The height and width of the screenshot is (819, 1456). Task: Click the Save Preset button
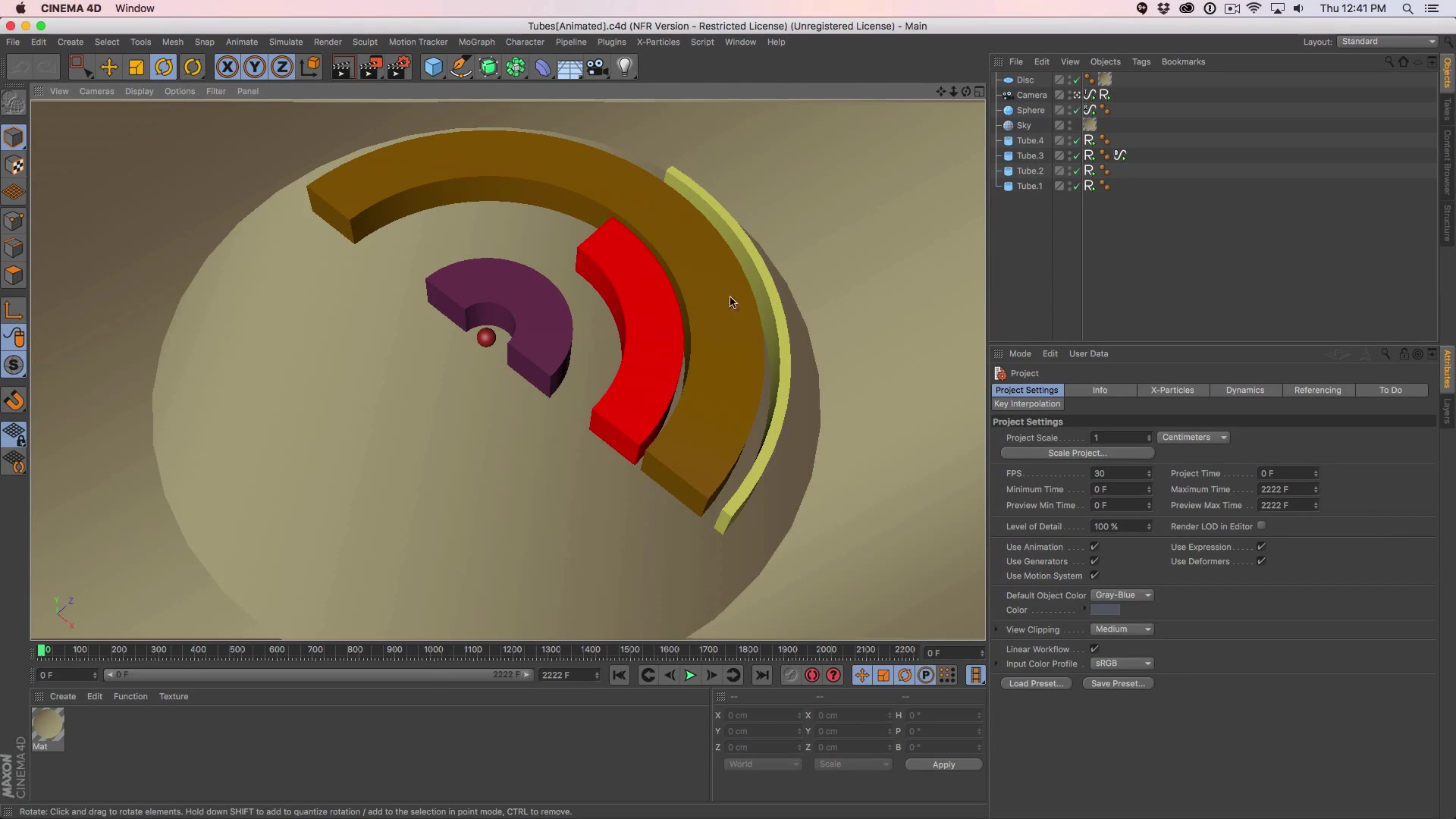1118,683
